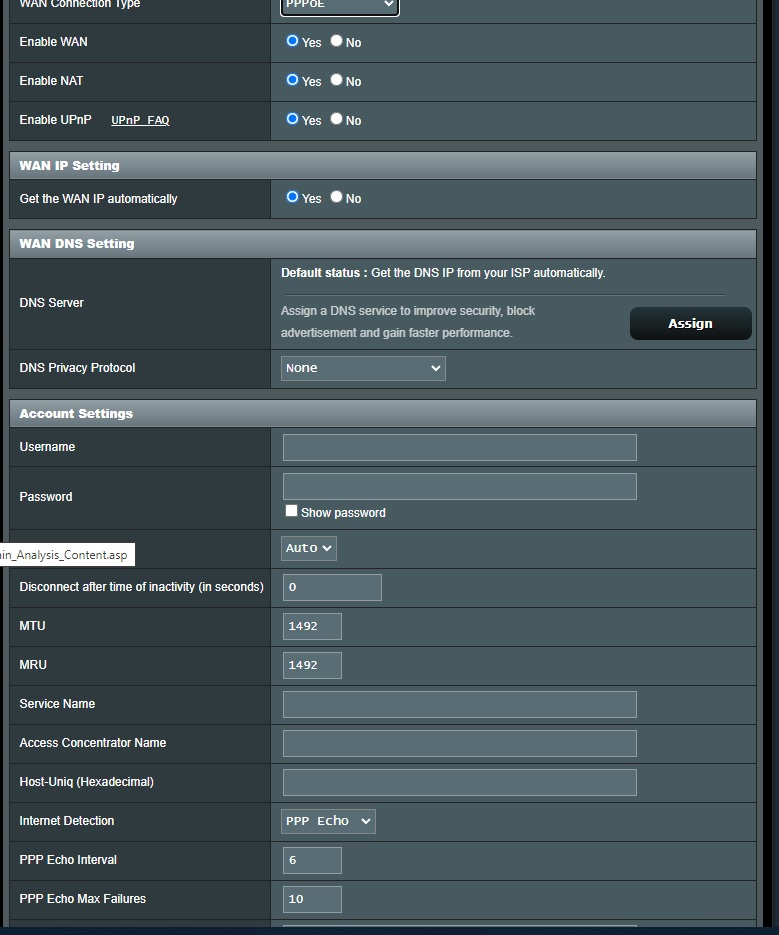
Task: Select Yes for Enable NAT
Action: coord(292,81)
